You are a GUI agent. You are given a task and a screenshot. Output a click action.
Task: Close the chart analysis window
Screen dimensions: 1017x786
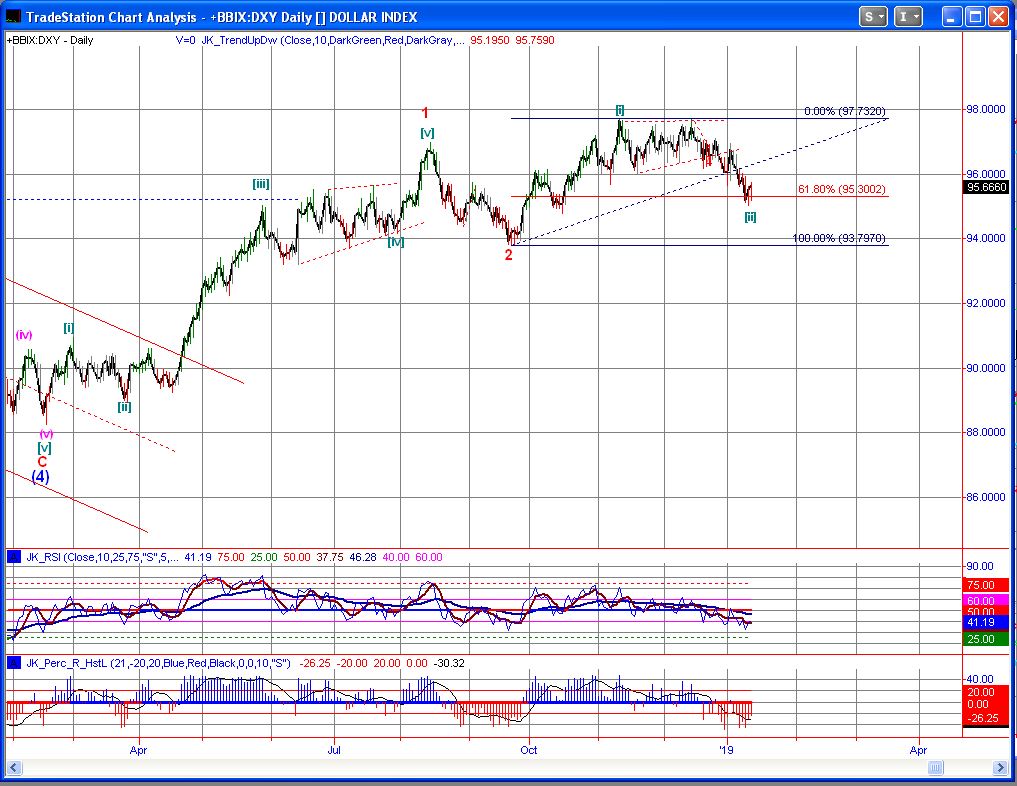click(998, 17)
